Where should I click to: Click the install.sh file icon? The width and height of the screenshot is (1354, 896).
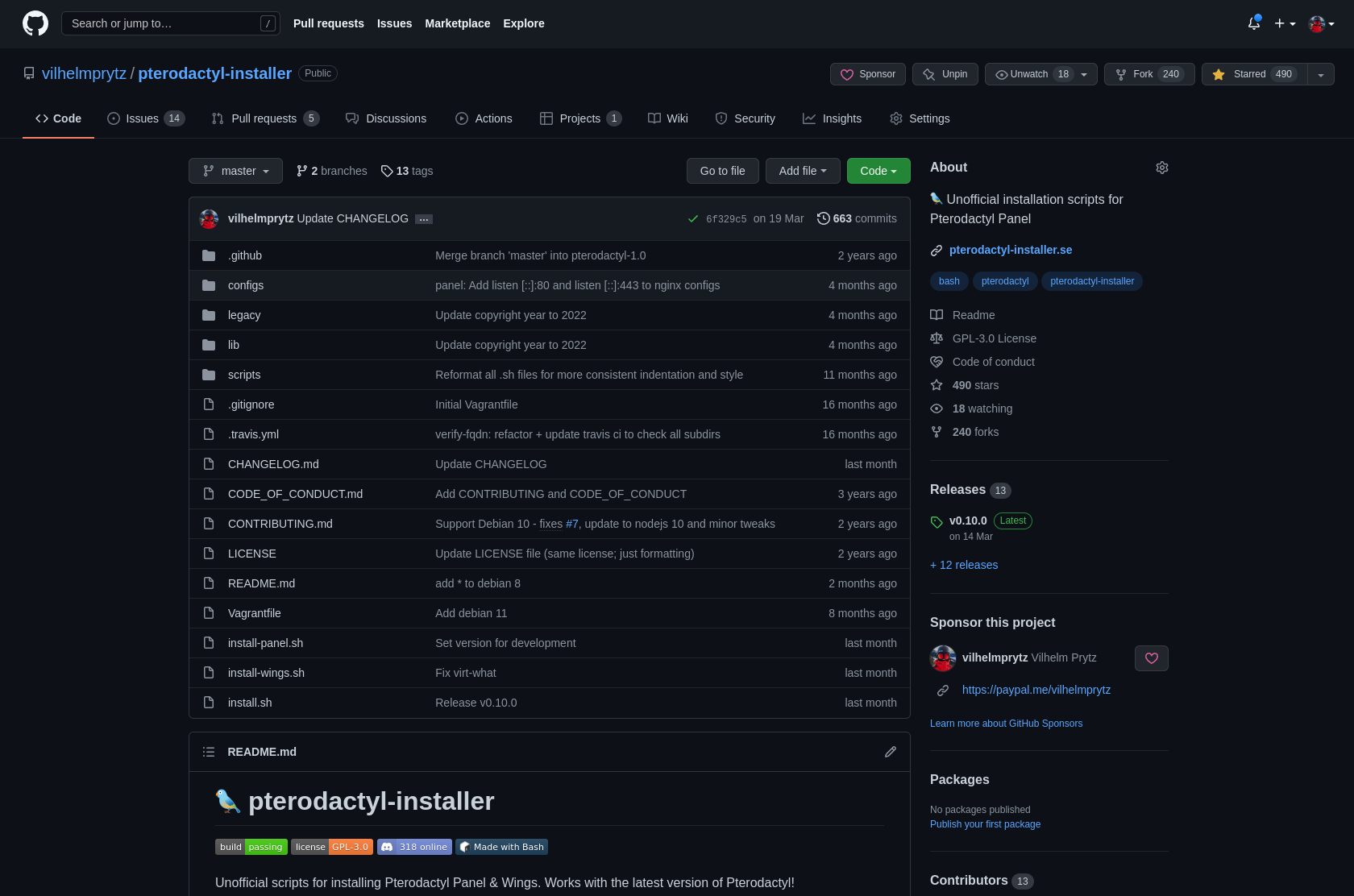pos(209,703)
